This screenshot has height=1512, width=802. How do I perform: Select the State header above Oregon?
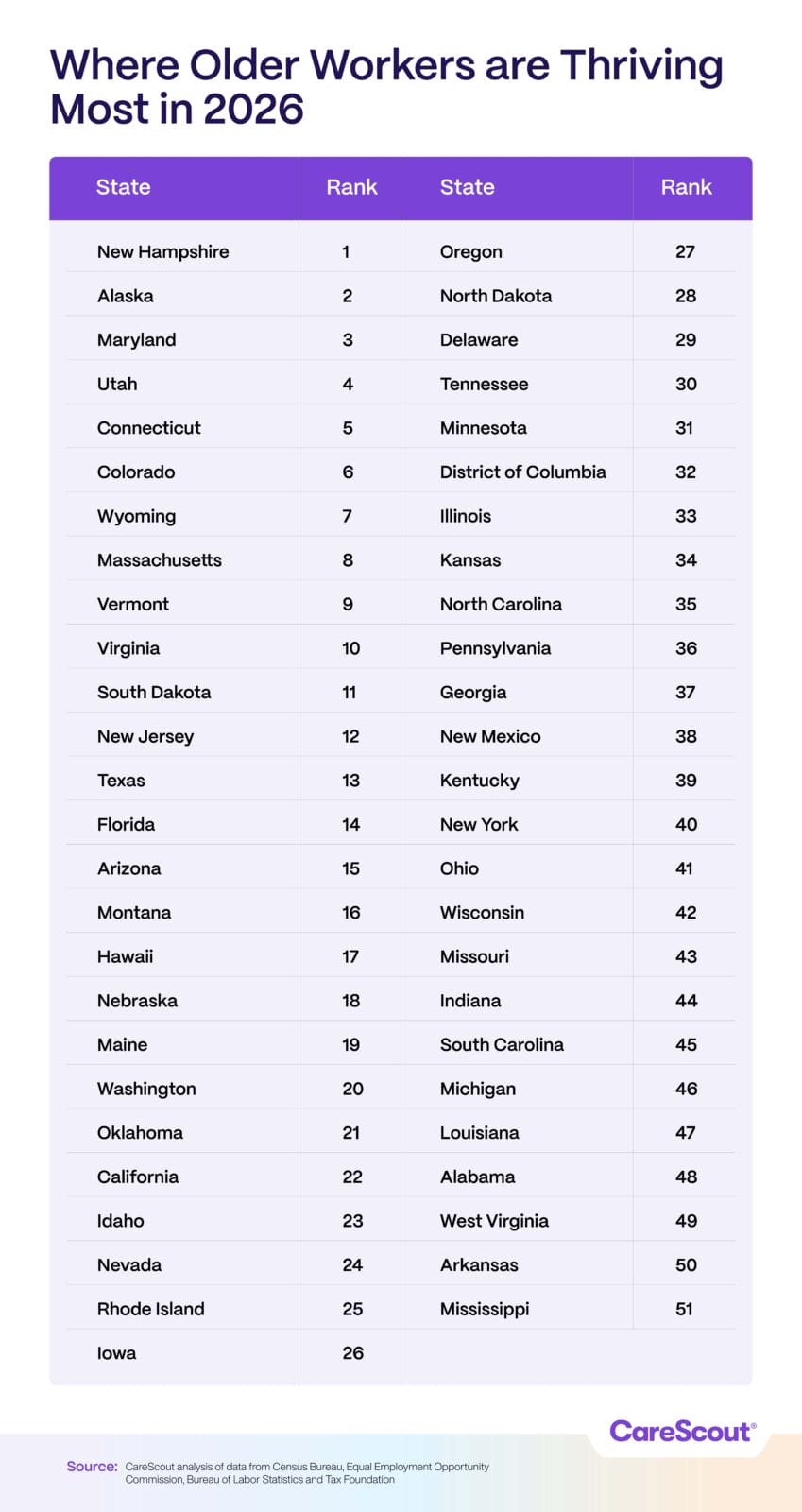click(468, 187)
